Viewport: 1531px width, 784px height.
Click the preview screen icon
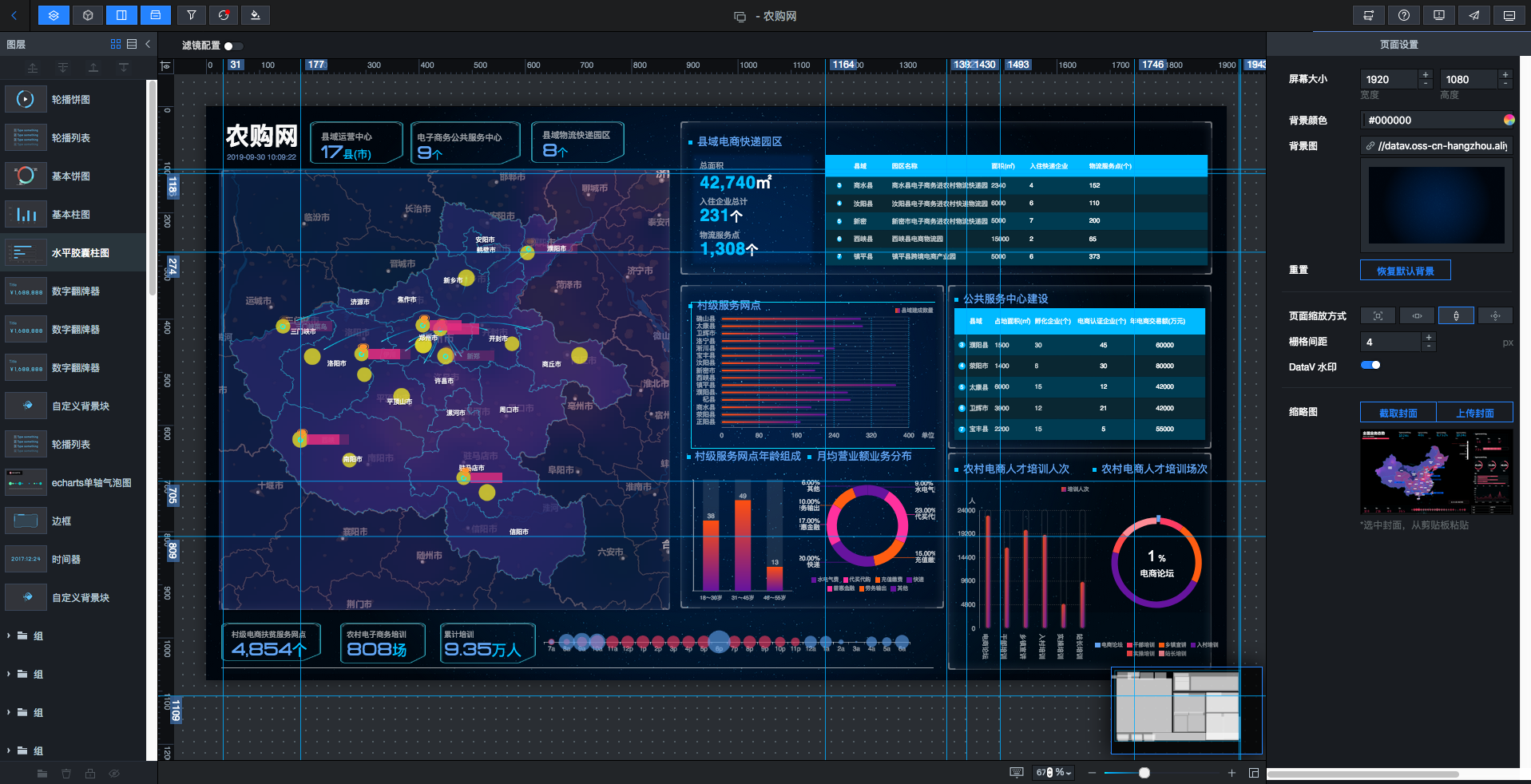pos(1509,15)
